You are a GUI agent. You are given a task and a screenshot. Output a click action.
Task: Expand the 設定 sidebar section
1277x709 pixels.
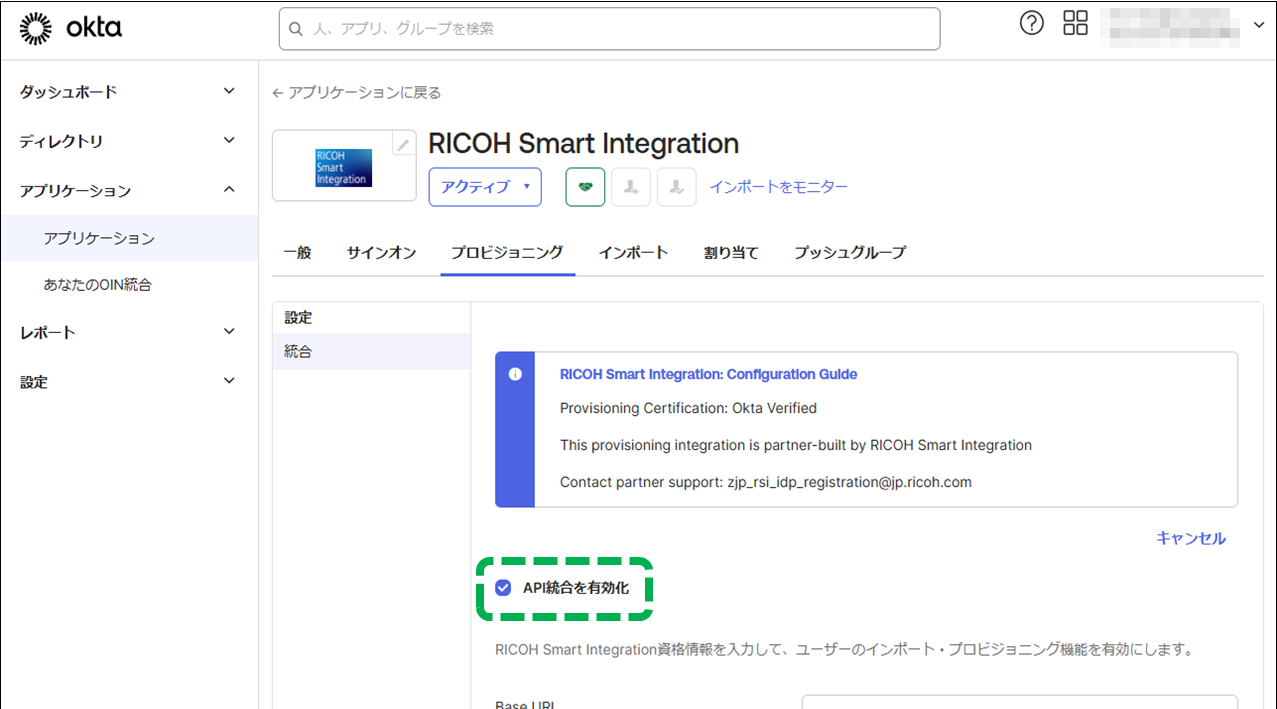129,382
